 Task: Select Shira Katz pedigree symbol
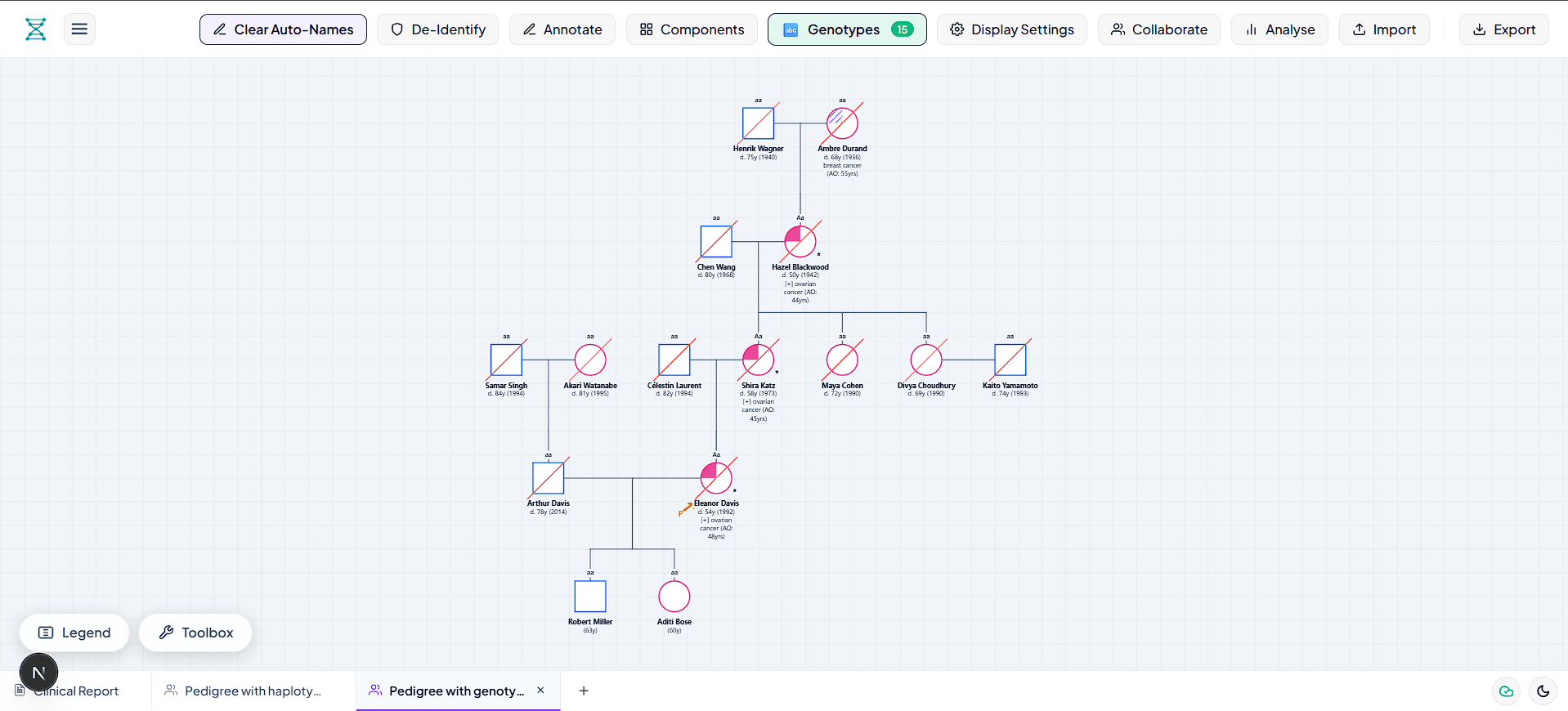tap(758, 360)
